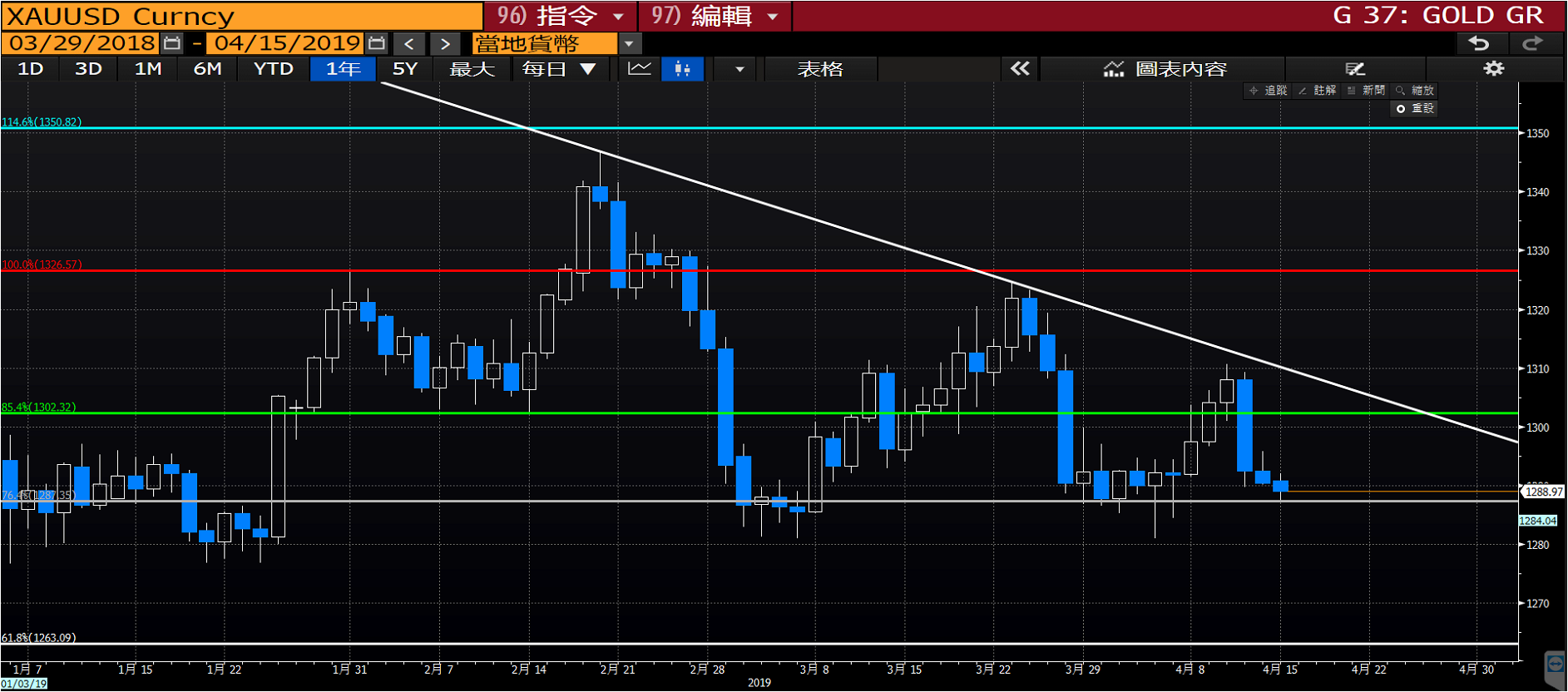This screenshot has width=1568, height=692.
Task: Open the 圖表內容 chart content button
Action: pyautogui.click(x=1165, y=69)
